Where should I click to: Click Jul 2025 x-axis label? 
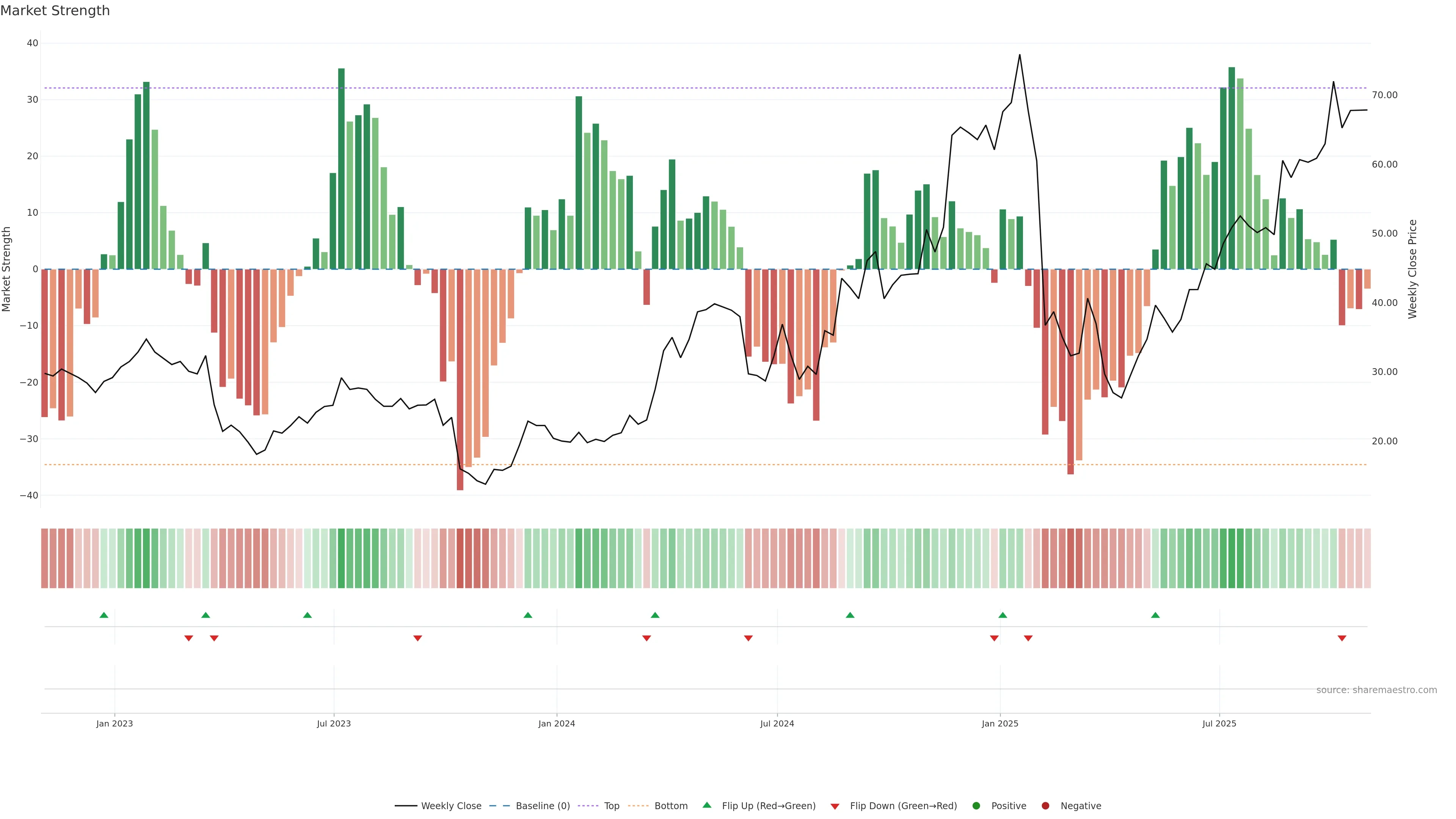point(1219,723)
